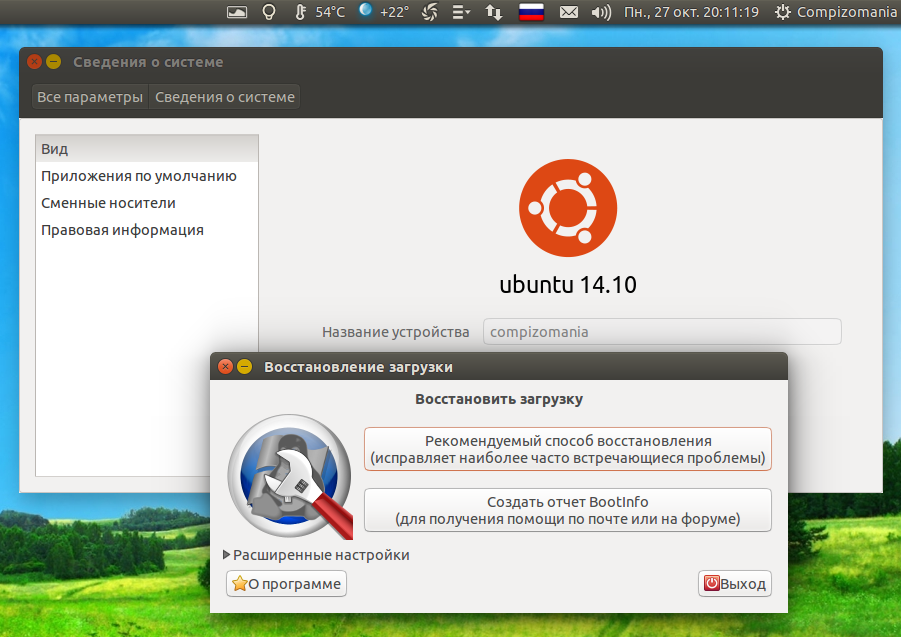Select Вид in the sidebar list
Screen dimensions: 901x637
(x=147, y=149)
